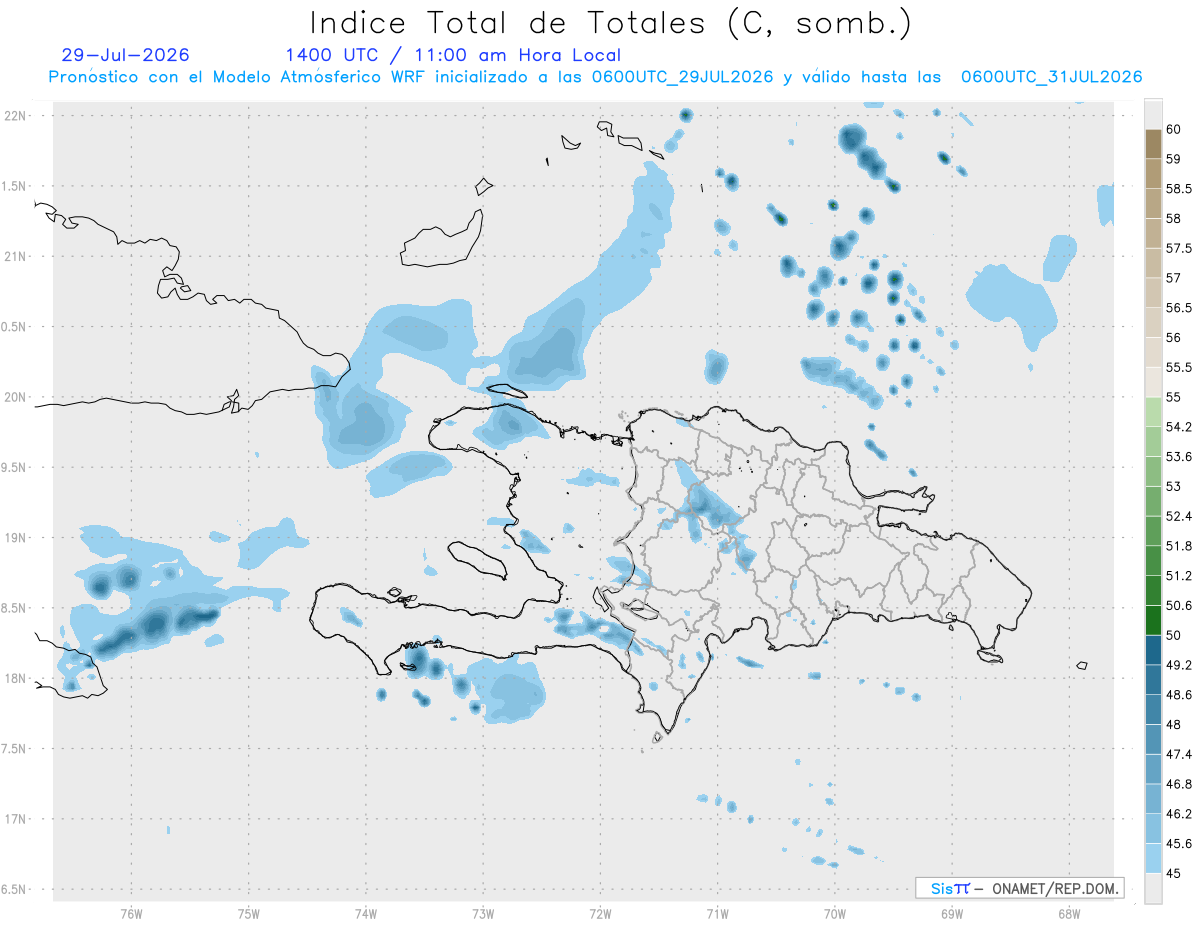Click the "7.5N" latitude label
The height and width of the screenshot is (927, 1200).
click(14, 748)
